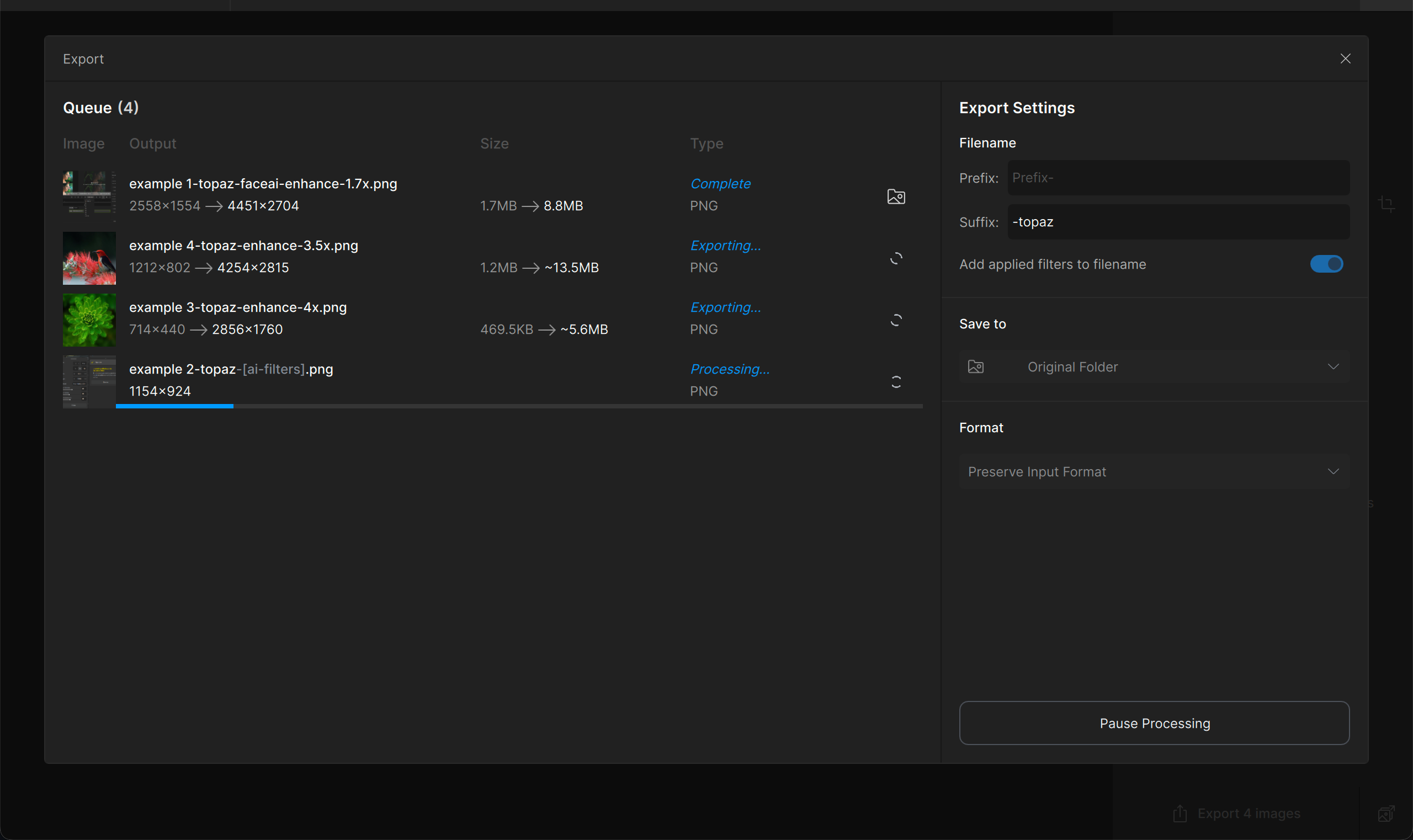Close the Export dialog

click(1345, 59)
